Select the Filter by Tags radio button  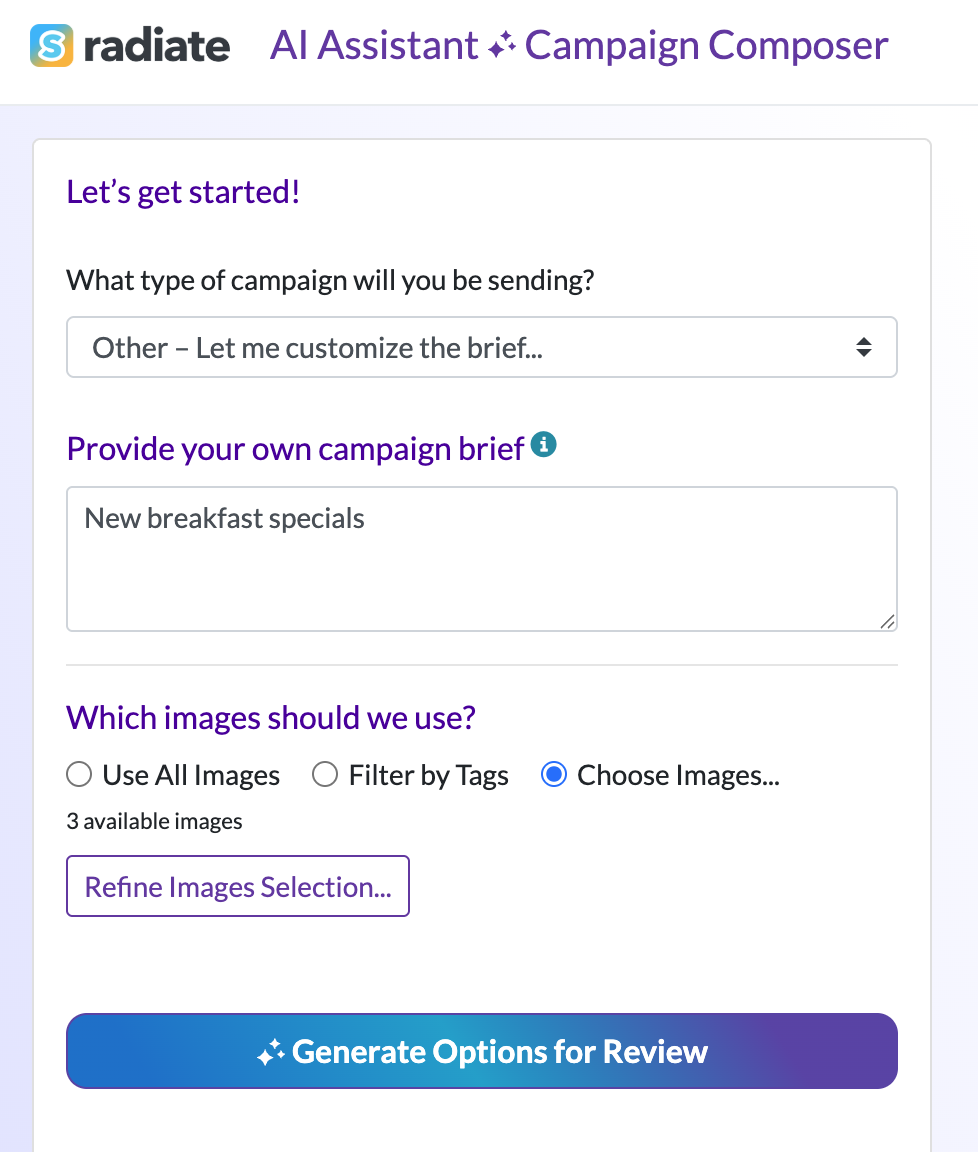[x=325, y=774]
